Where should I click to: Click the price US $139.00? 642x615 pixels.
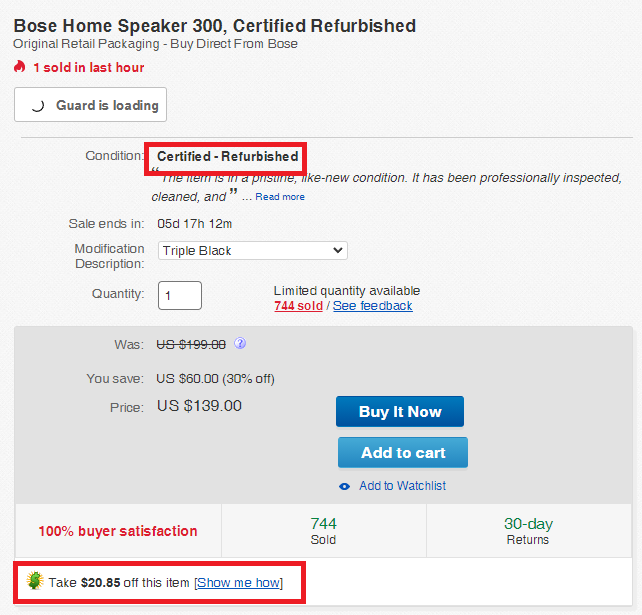point(199,406)
